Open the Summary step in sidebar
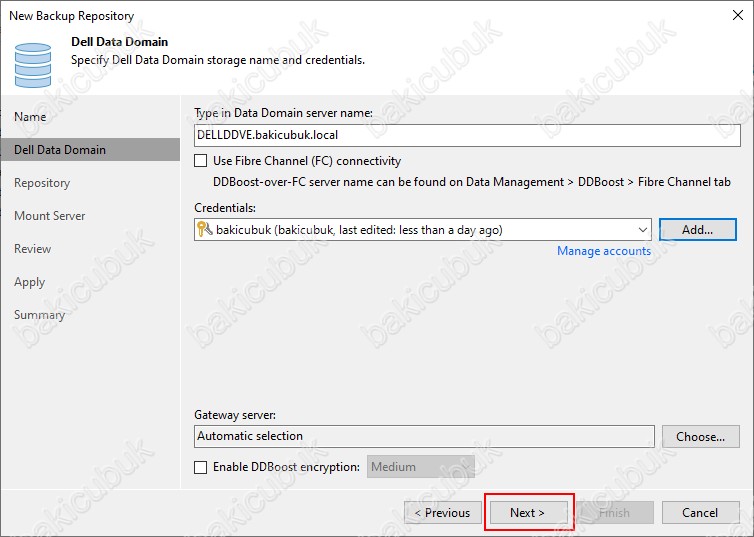This screenshot has width=754, height=537. [x=39, y=315]
